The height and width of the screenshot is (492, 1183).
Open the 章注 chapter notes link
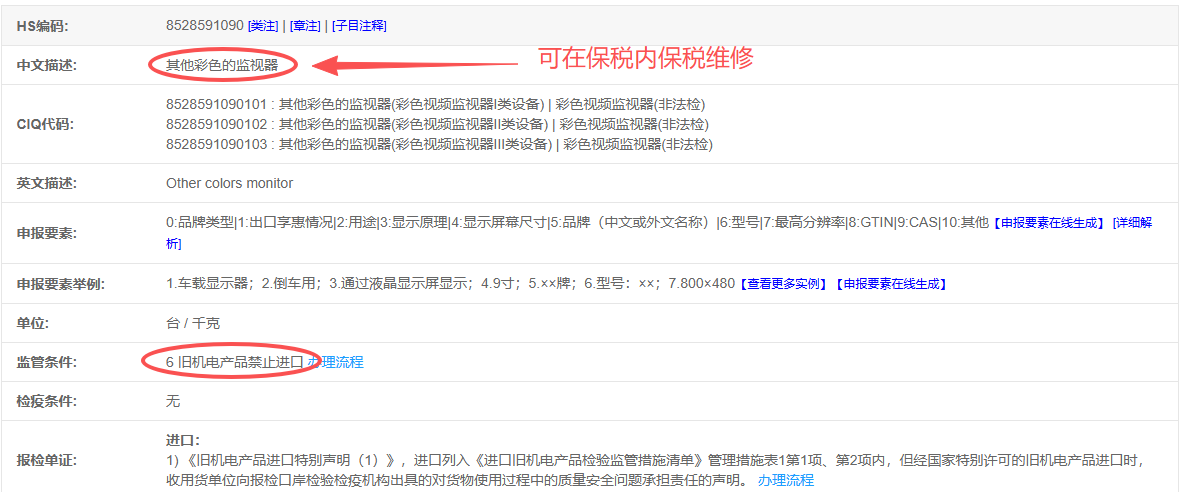304,26
